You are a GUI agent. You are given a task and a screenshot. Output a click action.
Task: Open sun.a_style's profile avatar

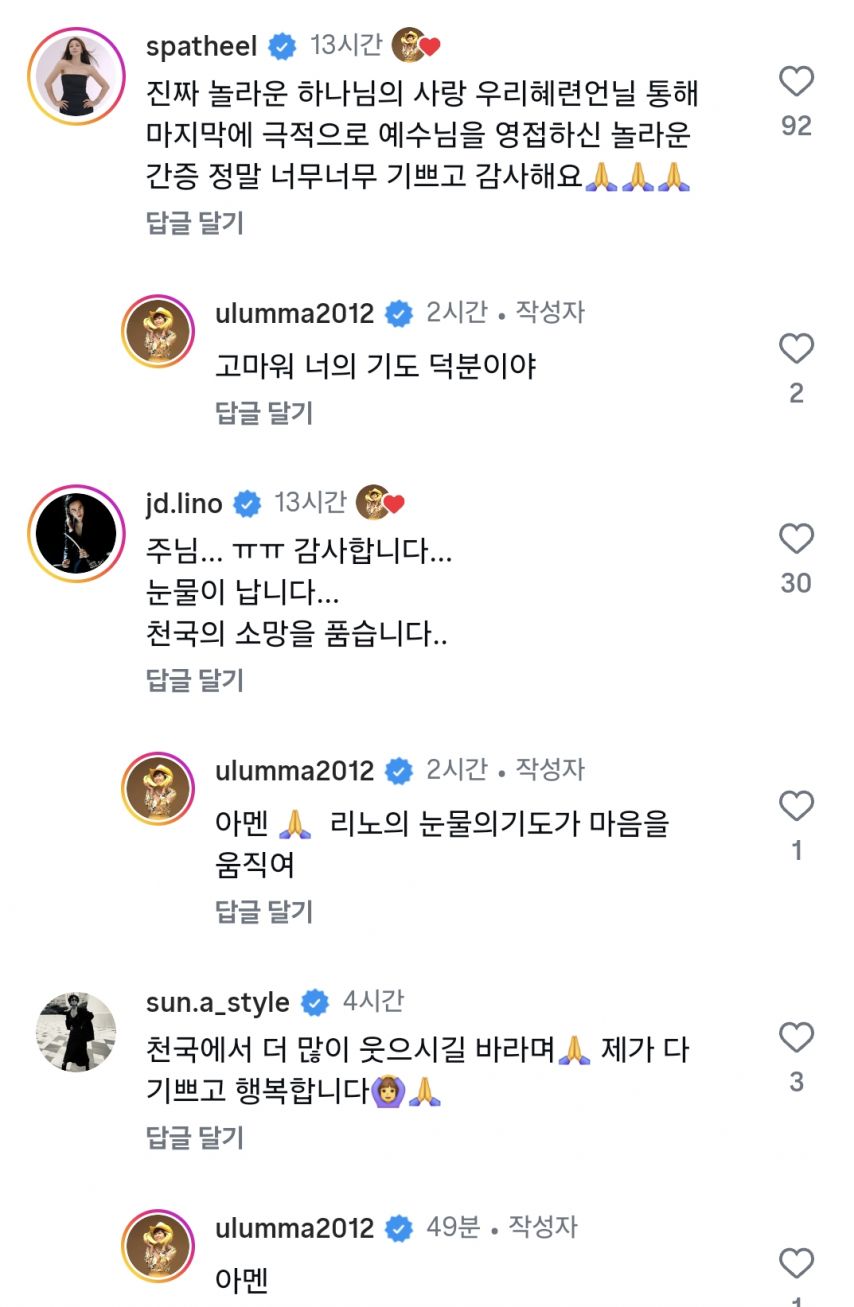(76, 1031)
